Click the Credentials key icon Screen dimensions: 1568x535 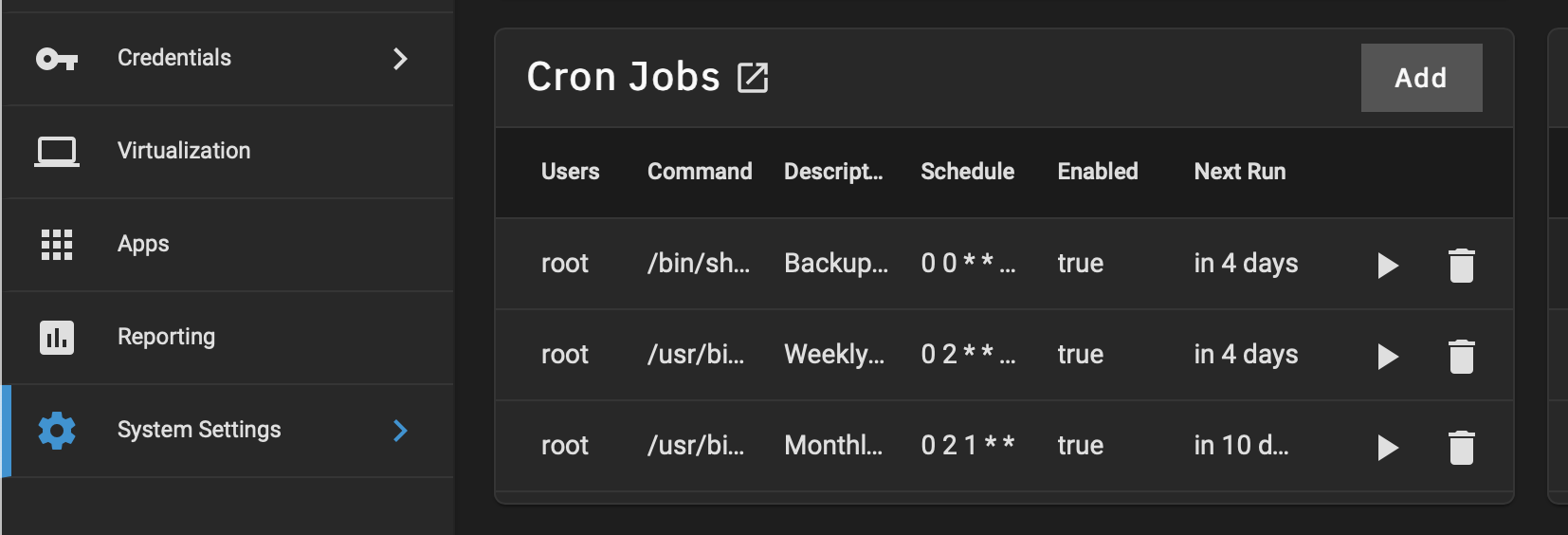click(x=57, y=59)
